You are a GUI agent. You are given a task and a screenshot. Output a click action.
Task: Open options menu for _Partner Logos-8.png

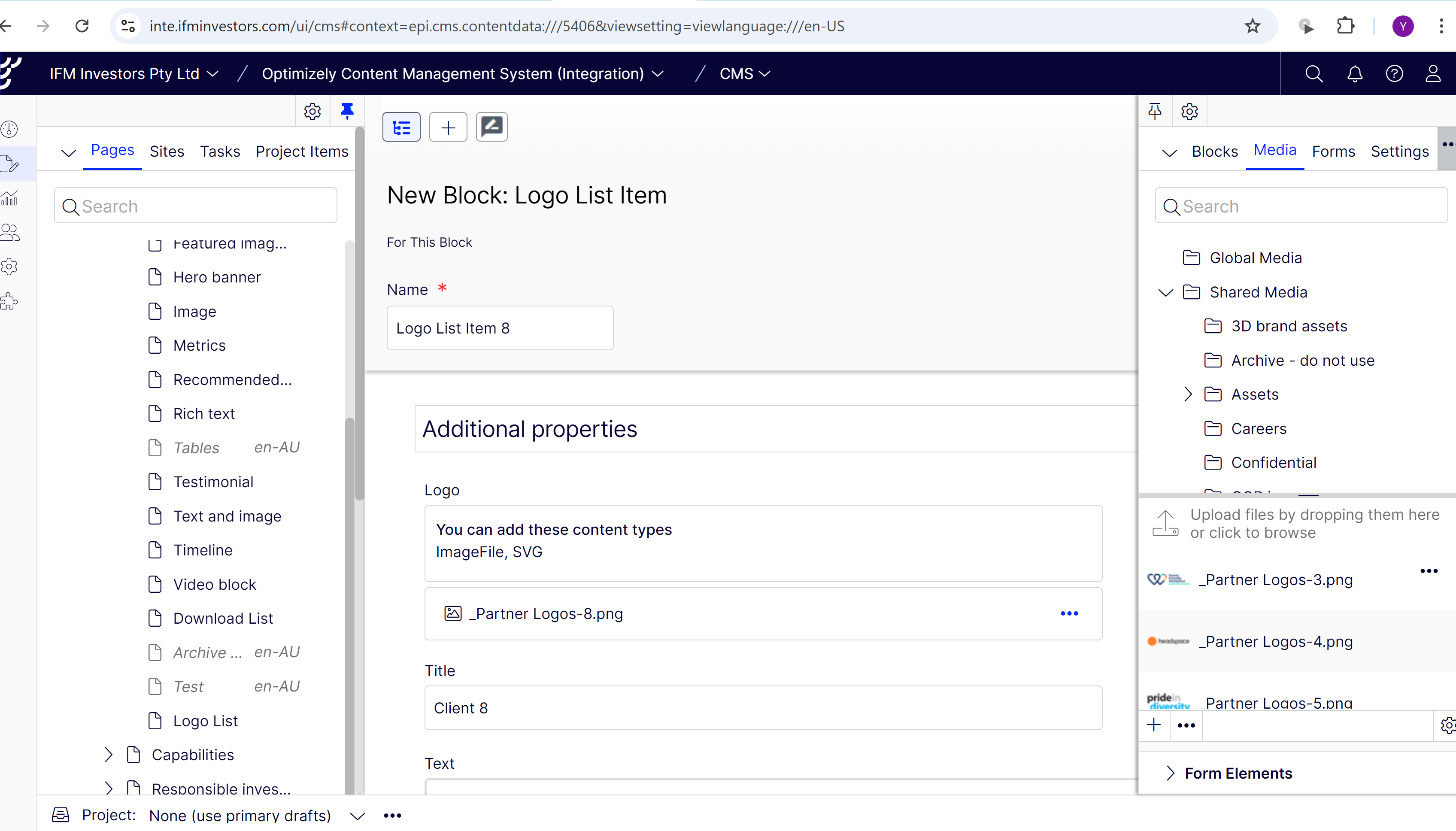[1069, 613]
